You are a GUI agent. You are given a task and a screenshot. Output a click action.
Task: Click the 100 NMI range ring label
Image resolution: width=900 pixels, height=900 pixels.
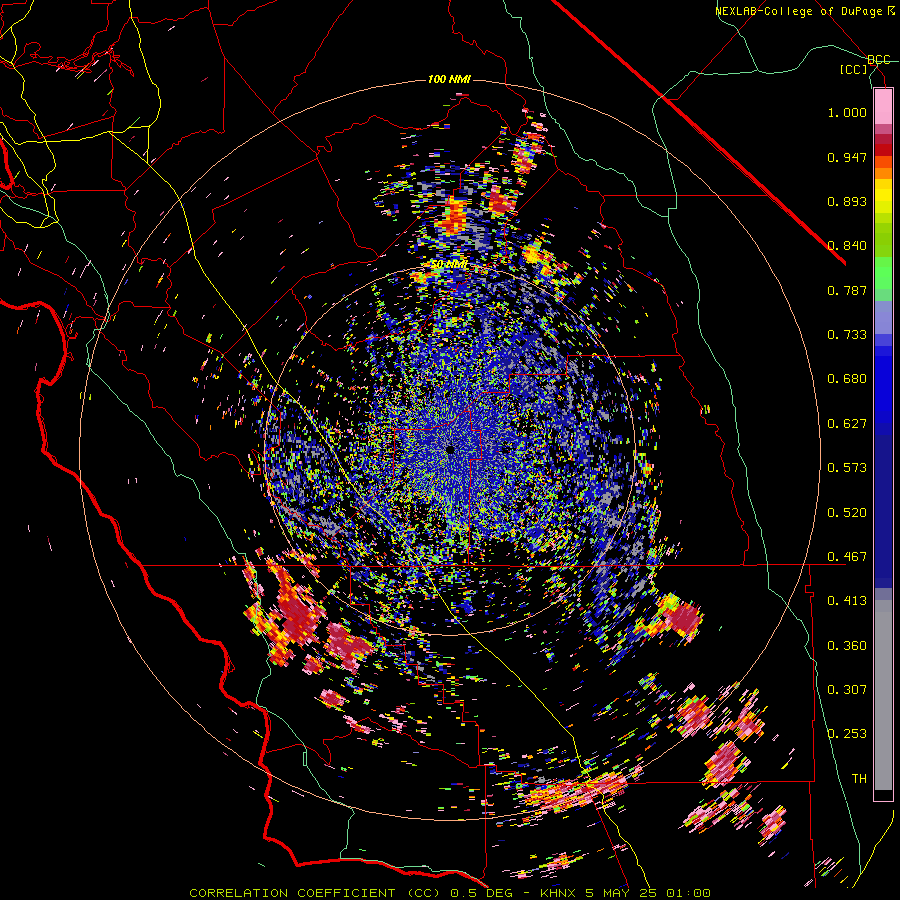(x=449, y=79)
